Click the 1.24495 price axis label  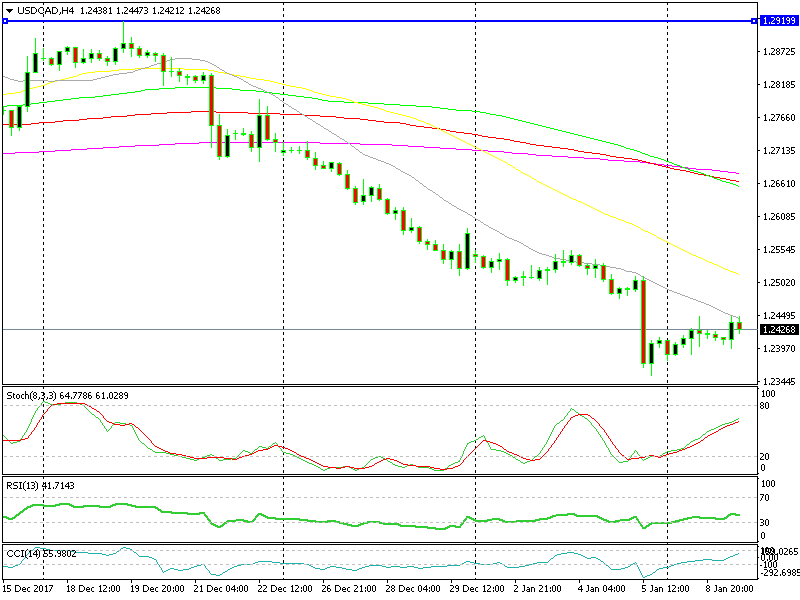tap(779, 315)
